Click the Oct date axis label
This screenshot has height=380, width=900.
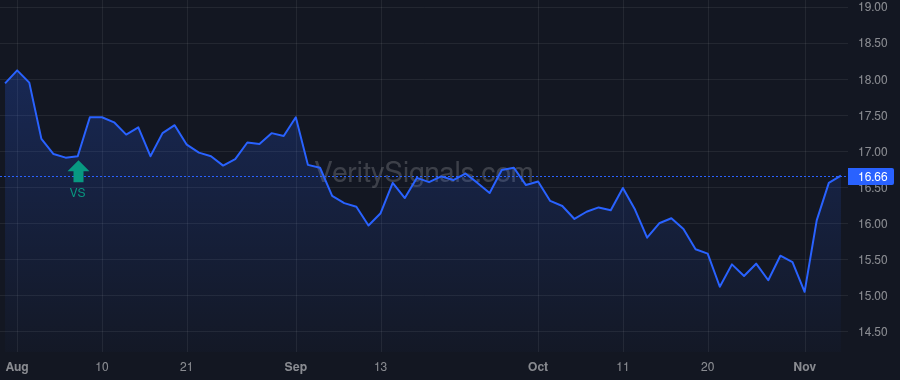(x=538, y=367)
